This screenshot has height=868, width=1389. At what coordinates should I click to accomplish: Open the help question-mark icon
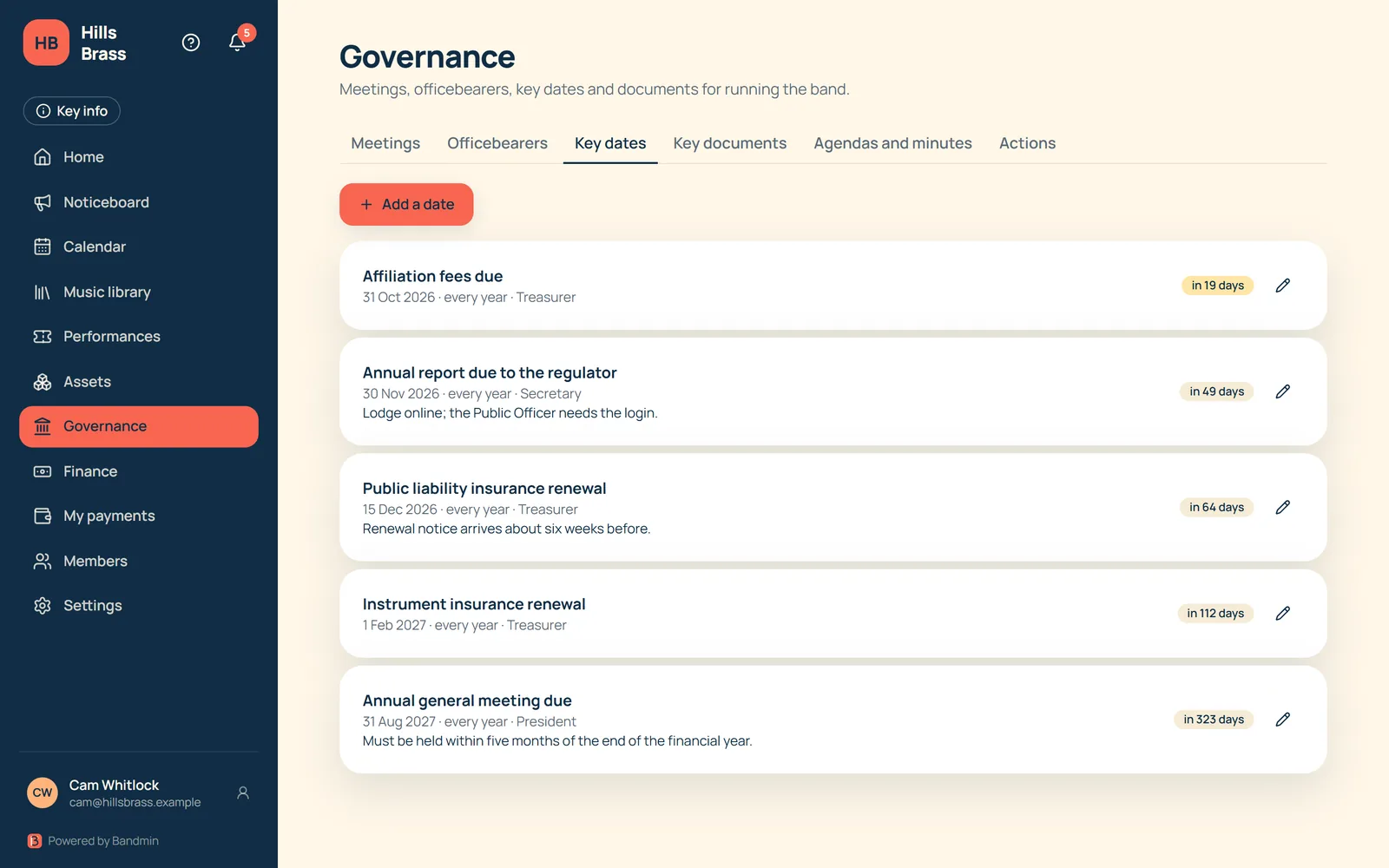[191, 43]
